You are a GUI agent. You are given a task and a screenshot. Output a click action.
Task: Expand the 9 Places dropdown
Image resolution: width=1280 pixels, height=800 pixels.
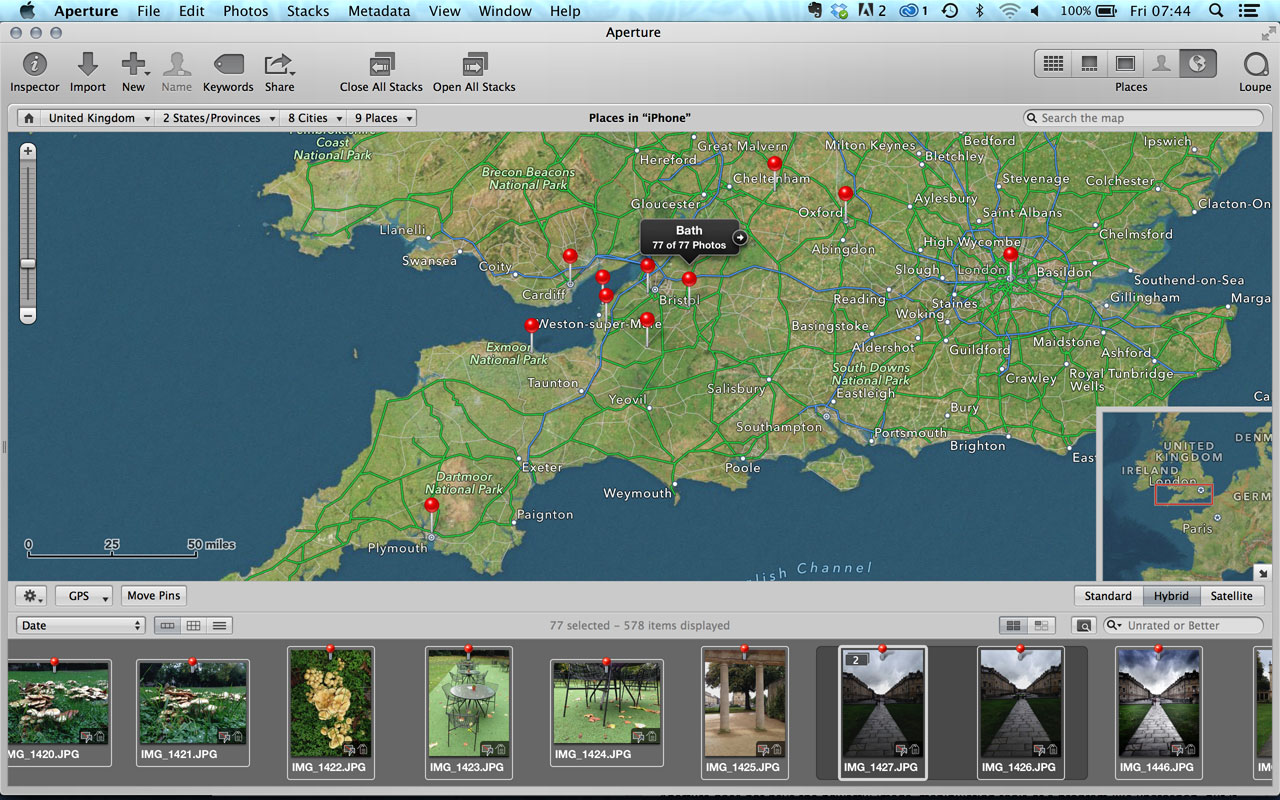(x=381, y=118)
